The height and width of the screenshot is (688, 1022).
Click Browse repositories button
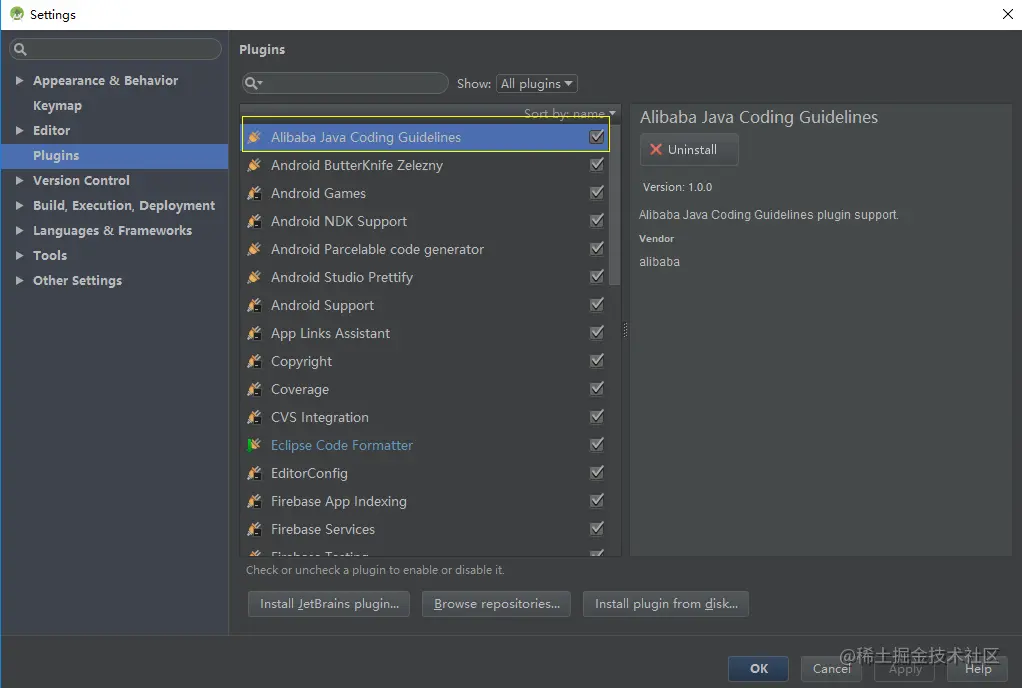pos(497,604)
